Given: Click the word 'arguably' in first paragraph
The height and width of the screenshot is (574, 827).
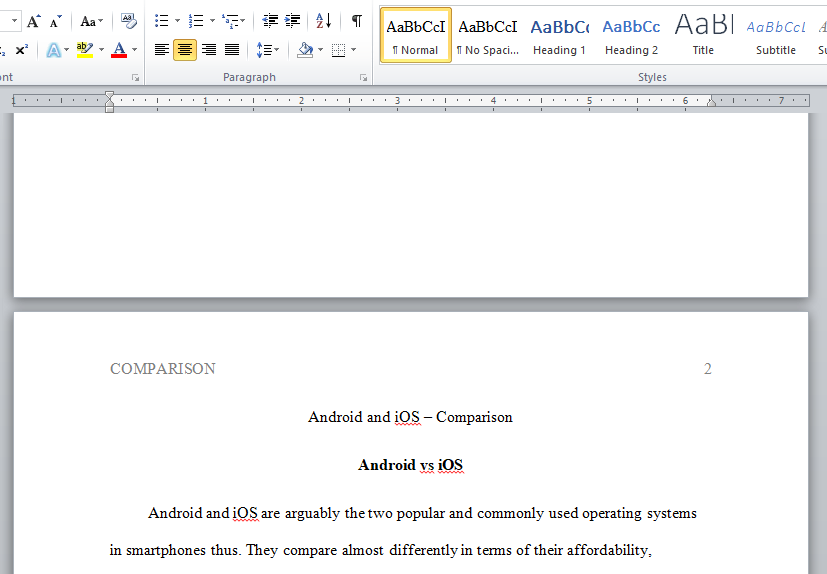Looking at the screenshot, I should point(312,513).
